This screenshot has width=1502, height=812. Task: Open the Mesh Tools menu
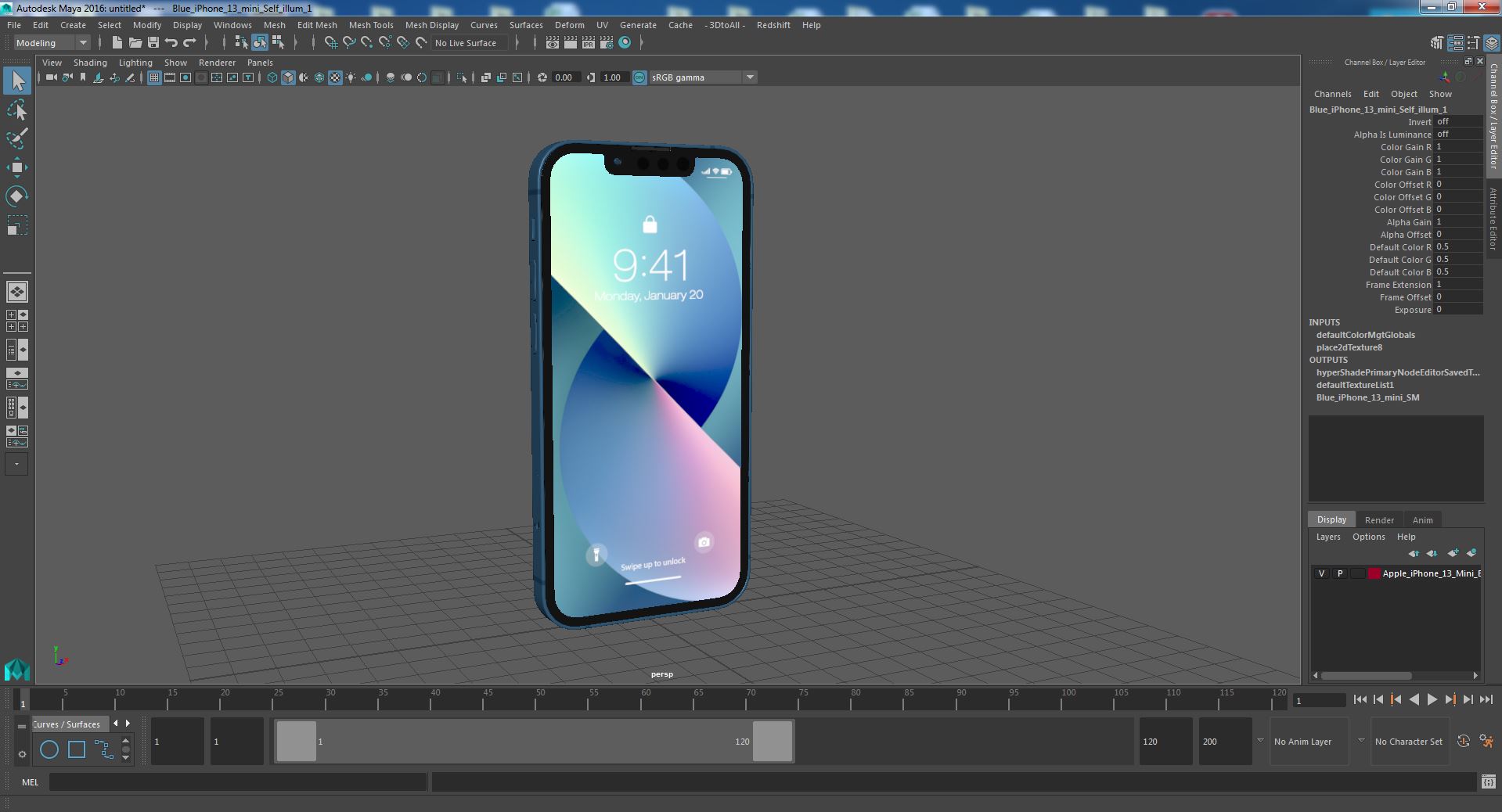click(371, 25)
